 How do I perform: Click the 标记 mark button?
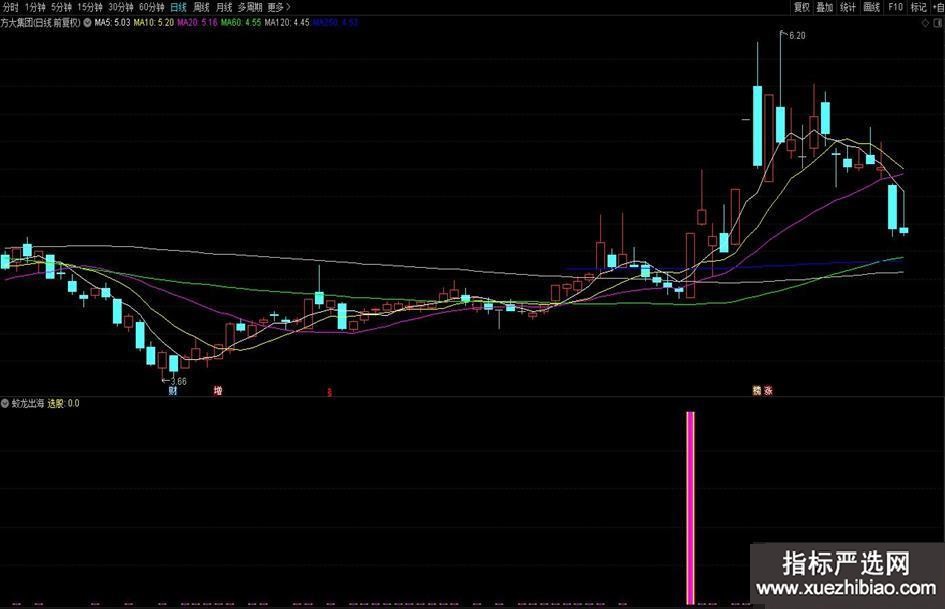pos(918,7)
